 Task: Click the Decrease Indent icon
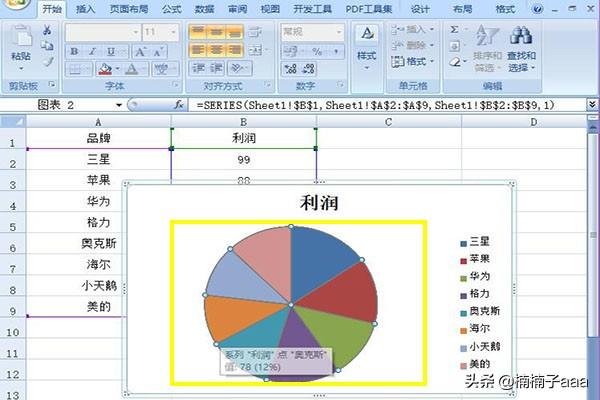point(198,69)
